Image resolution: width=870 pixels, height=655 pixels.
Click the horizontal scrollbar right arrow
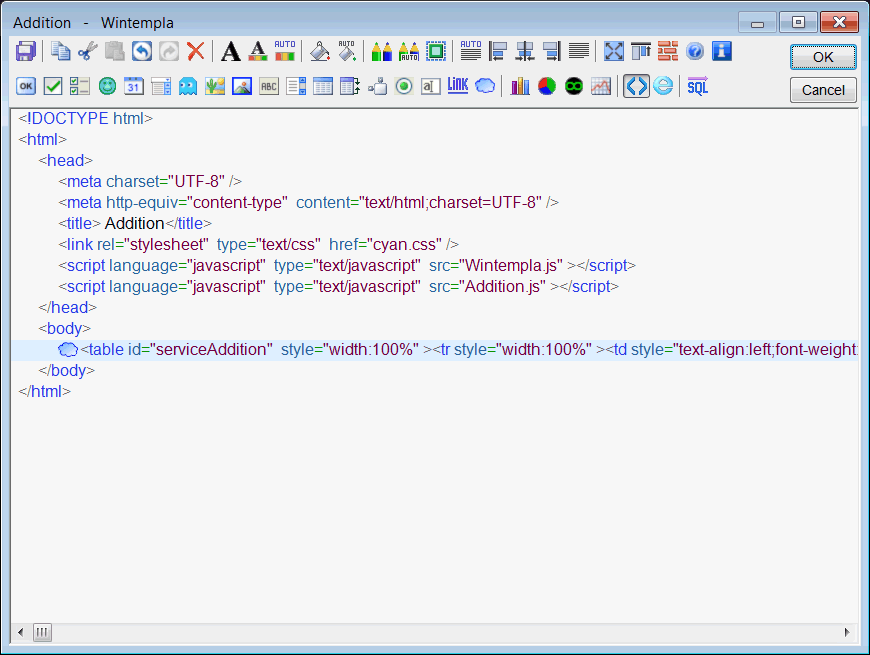coord(847,632)
